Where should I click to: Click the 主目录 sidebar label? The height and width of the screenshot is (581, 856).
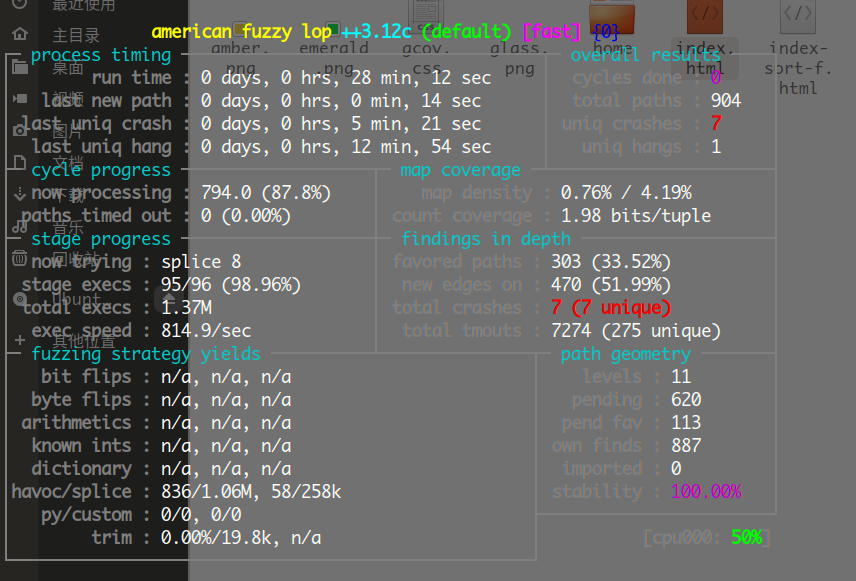[76, 35]
